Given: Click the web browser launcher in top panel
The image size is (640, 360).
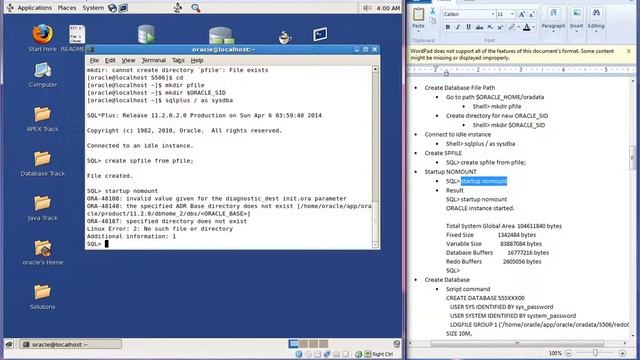Looking at the screenshot, I should pos(112,8).
